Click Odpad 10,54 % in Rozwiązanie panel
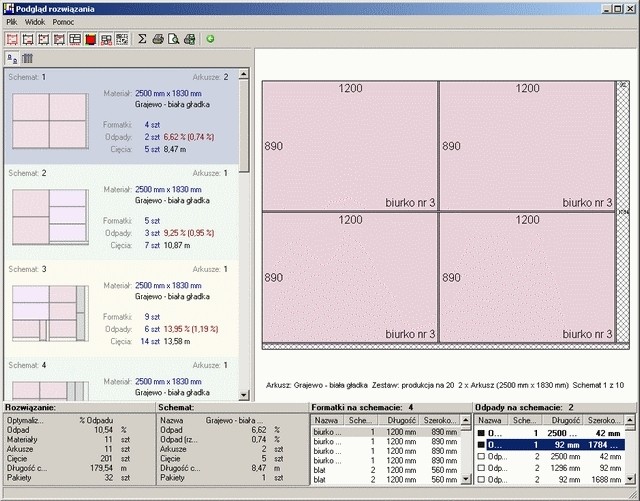 67,430
